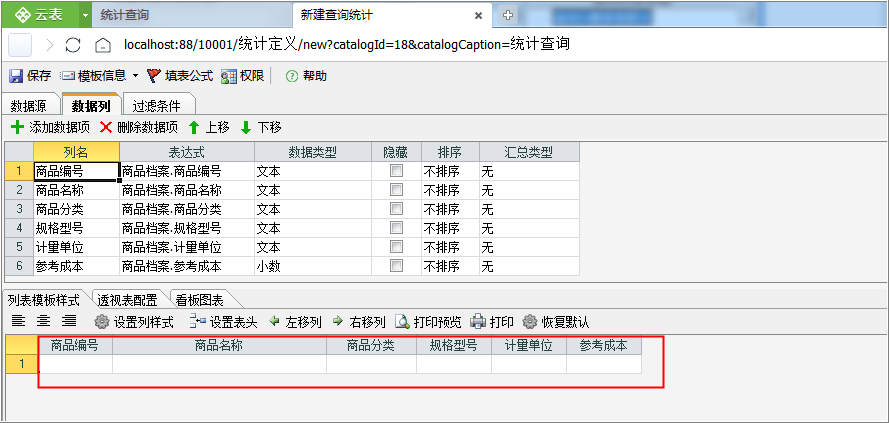This screenshot has width=889, height=423.
Task: Move column left with 左移列
Action: click(x=295, y=323)
